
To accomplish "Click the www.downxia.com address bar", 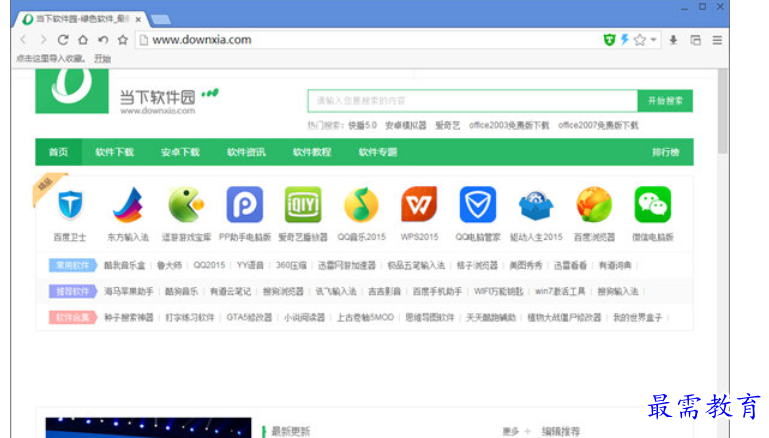I will pos(368,40).
